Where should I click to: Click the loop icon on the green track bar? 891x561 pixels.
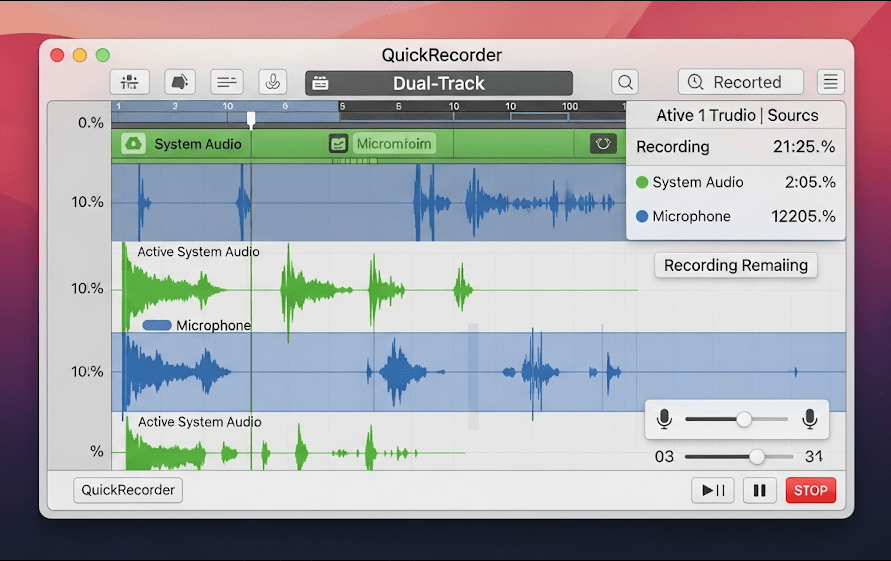point(603,144)
